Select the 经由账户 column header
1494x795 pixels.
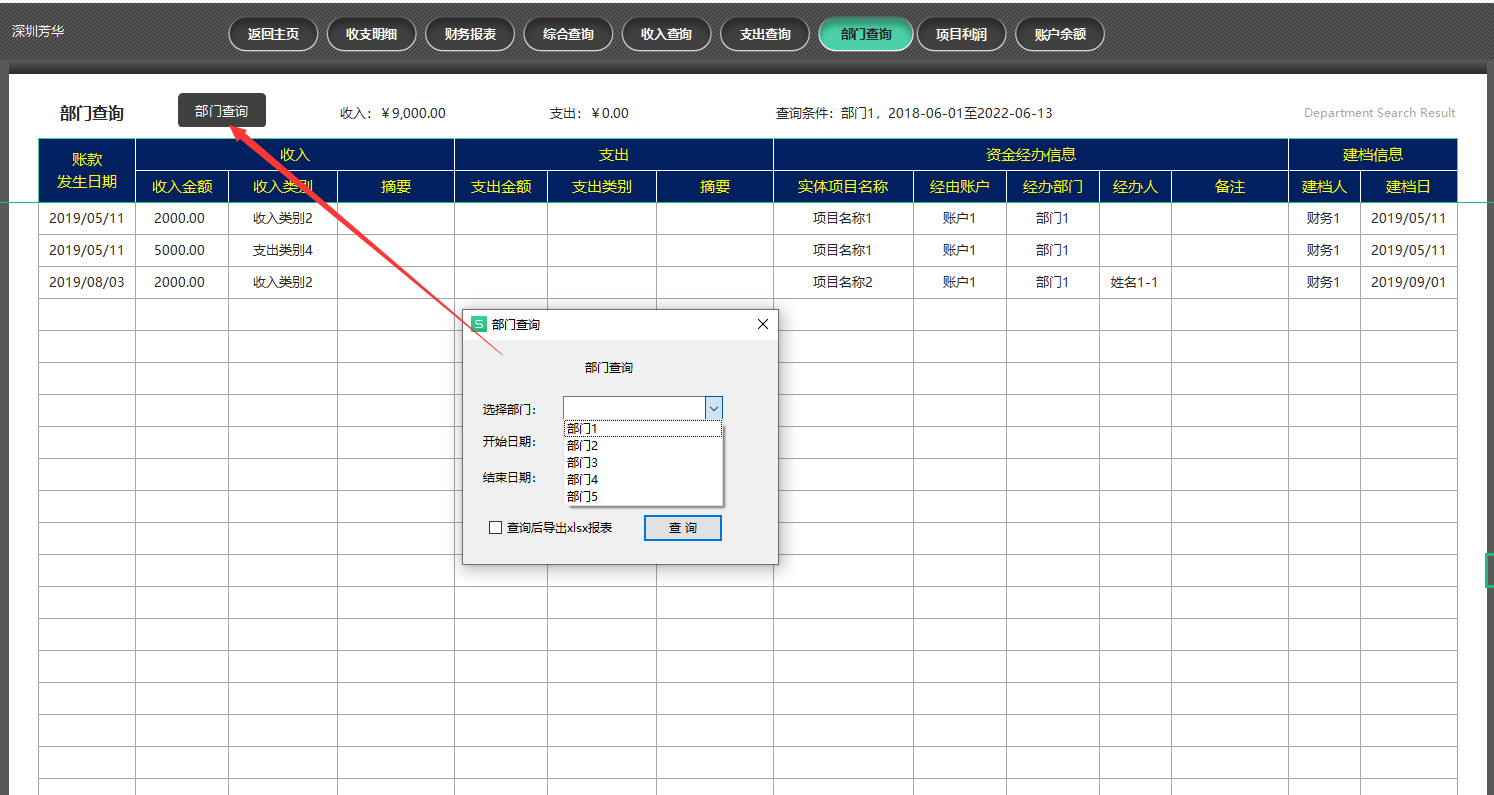click(960, 187)
